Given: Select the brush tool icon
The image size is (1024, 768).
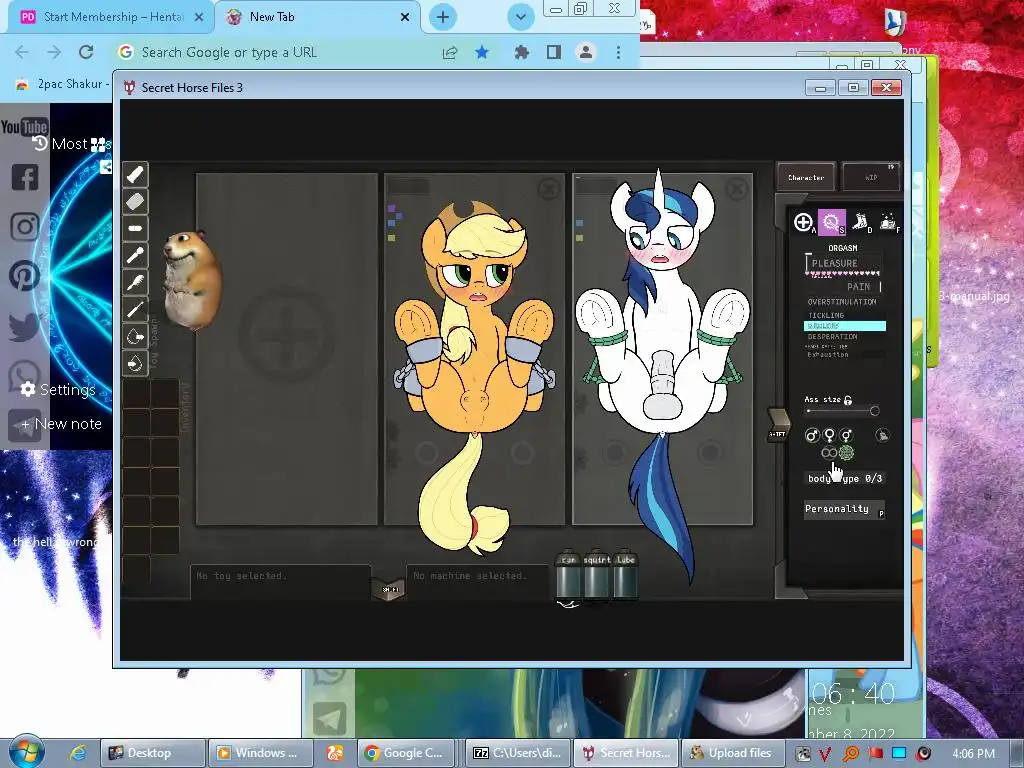Looking at the screenshot, I should point(135,282).
